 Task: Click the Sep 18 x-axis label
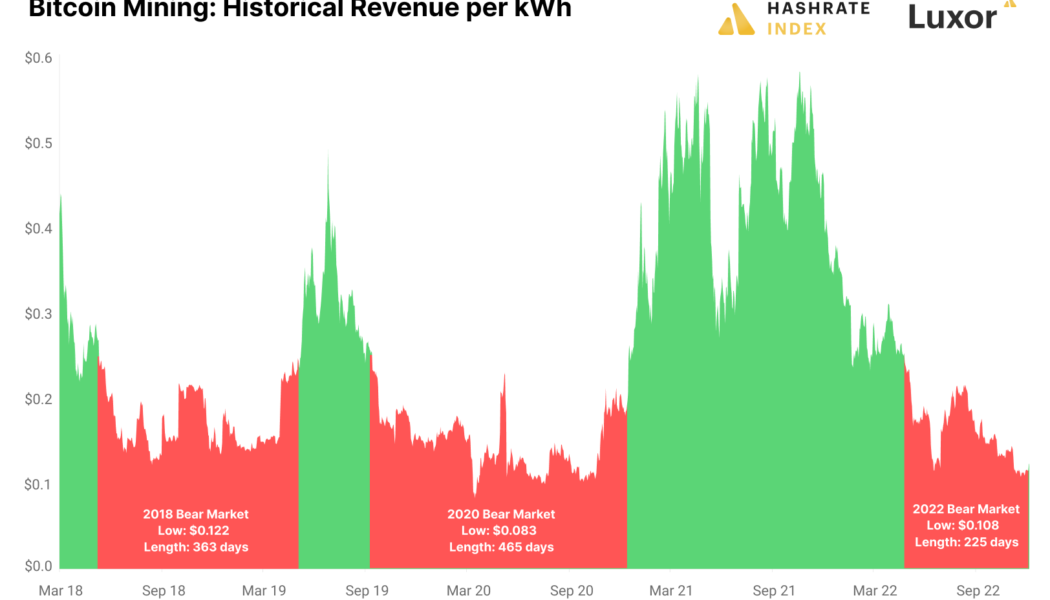163,591
